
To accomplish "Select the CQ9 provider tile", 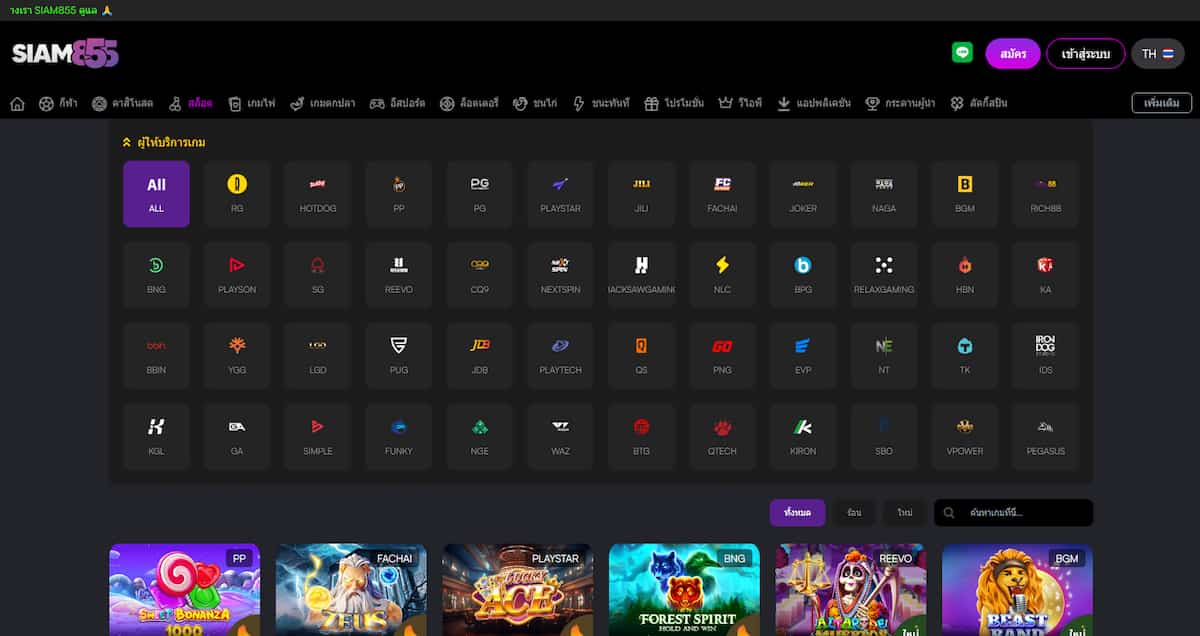I will coord(480,274).
